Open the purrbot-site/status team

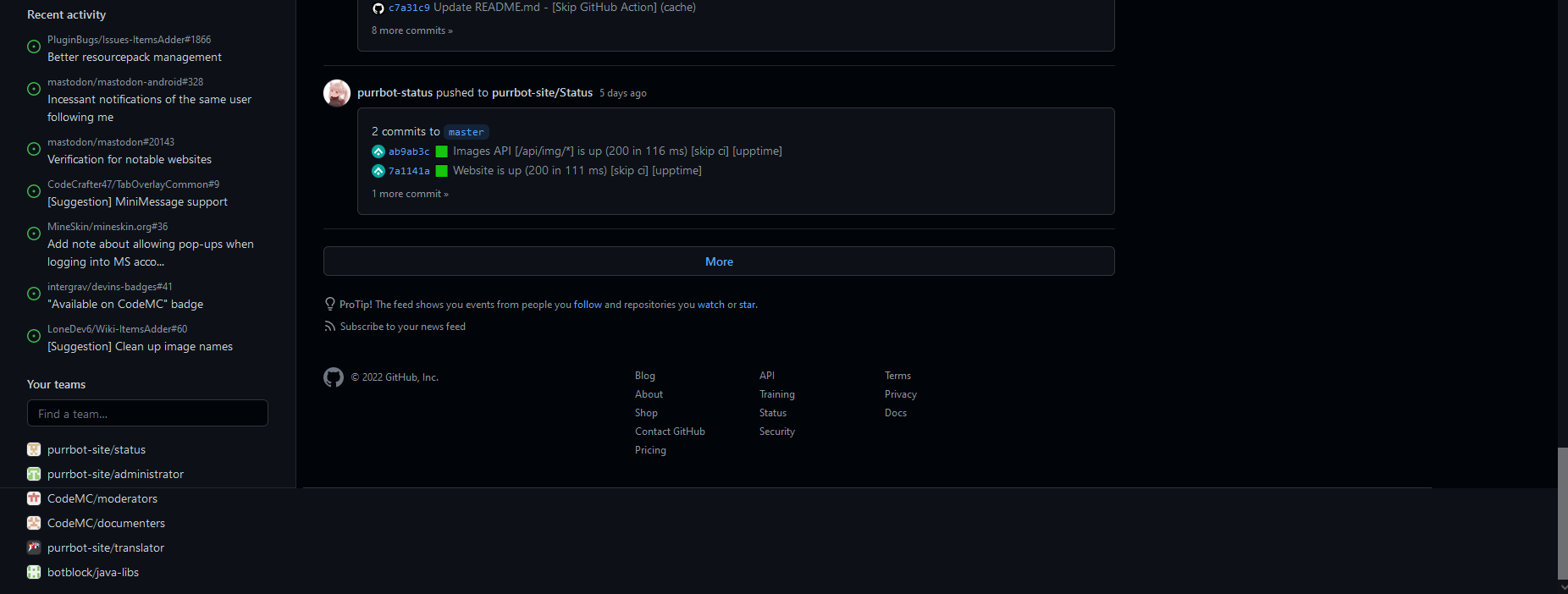[x=97, y=449]
